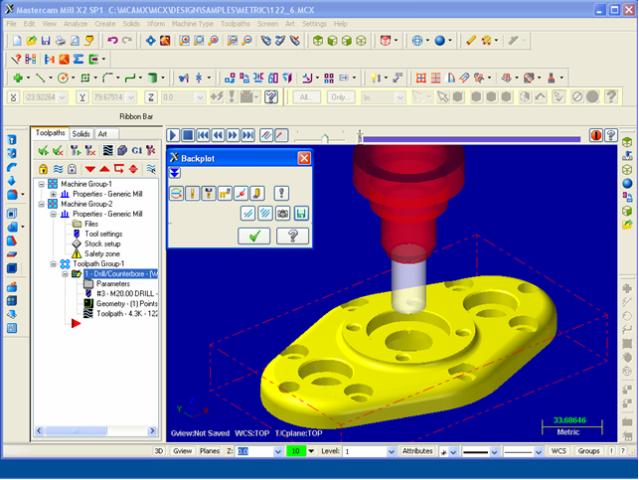
Task: Click the Toolpaths manager horizontal scrollbar
Action: [96, 431]
